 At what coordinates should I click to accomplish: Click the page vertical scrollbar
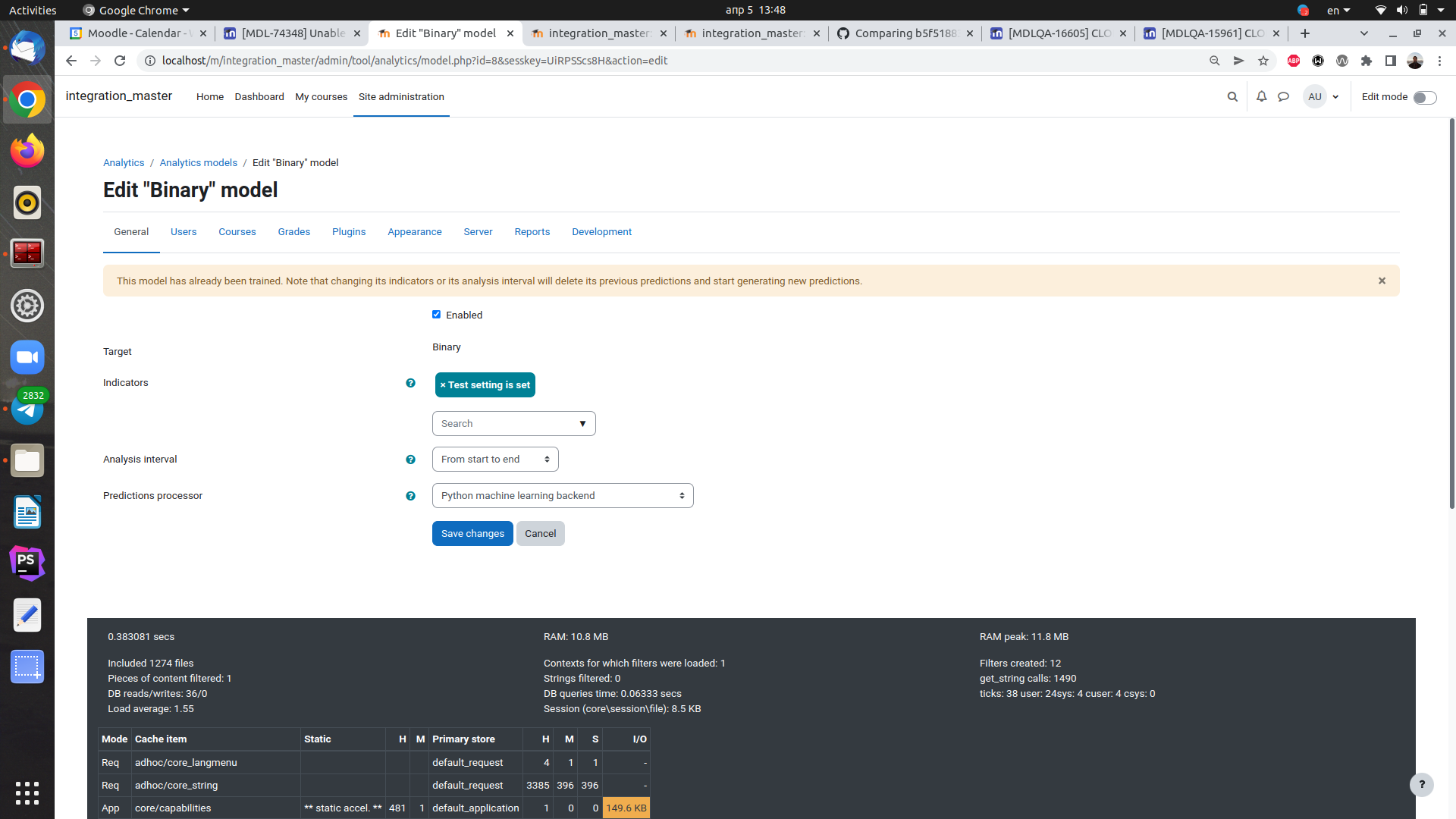tap(1451, 312)
